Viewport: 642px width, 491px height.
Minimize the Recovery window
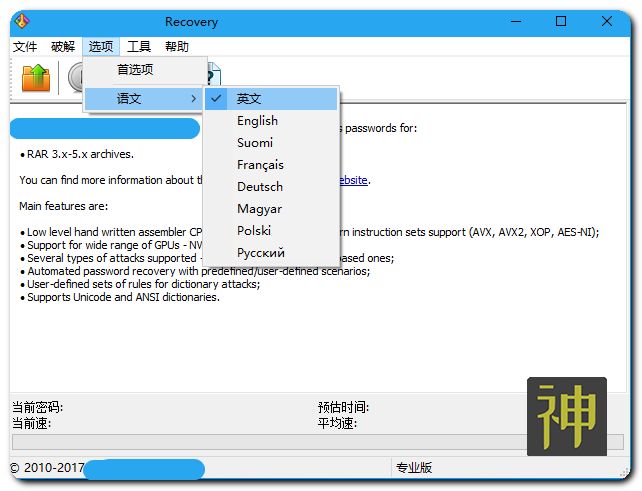(x=516, y=21)
